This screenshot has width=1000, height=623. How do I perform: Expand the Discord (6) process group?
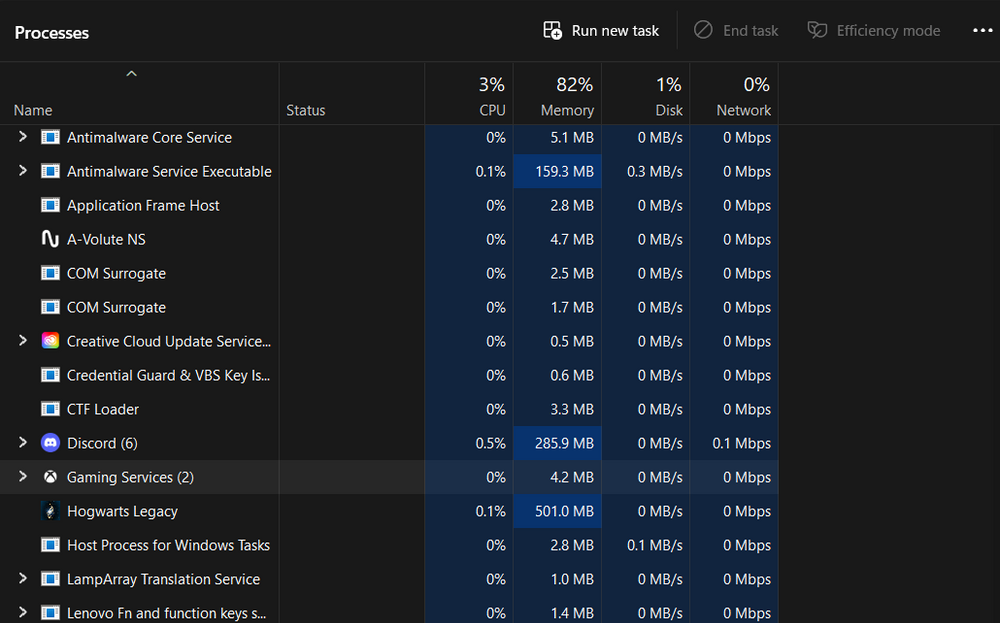[23, 443]
